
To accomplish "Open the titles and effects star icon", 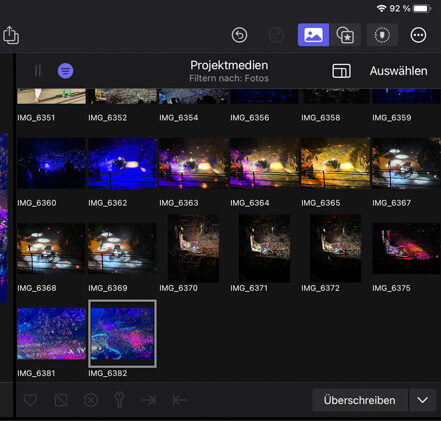I will pyautogui.click(x=345, y=35).
